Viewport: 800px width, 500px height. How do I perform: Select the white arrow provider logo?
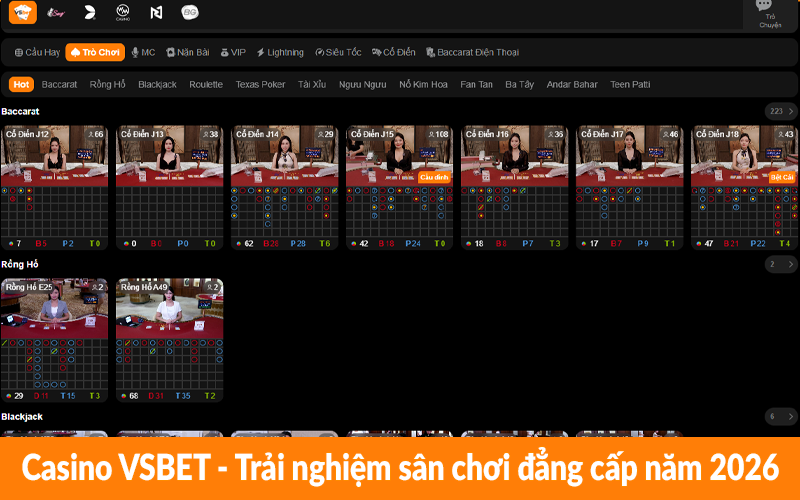90,13
